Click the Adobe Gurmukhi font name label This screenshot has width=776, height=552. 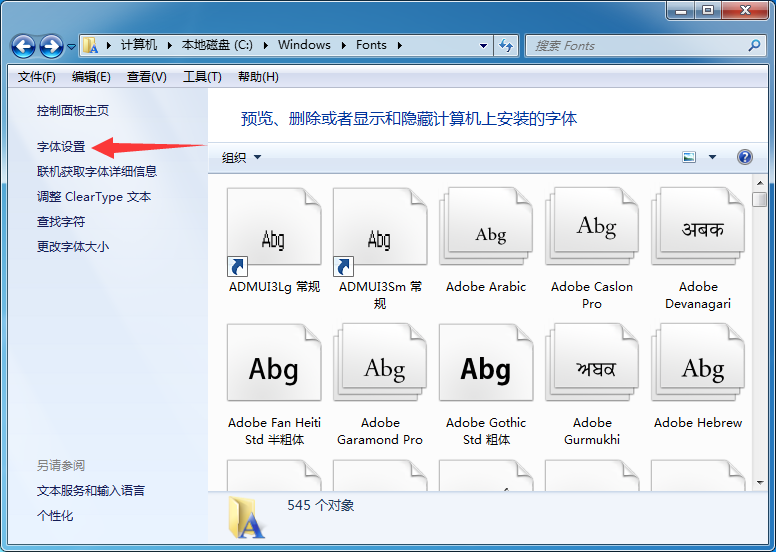click(x=592, y=431)
